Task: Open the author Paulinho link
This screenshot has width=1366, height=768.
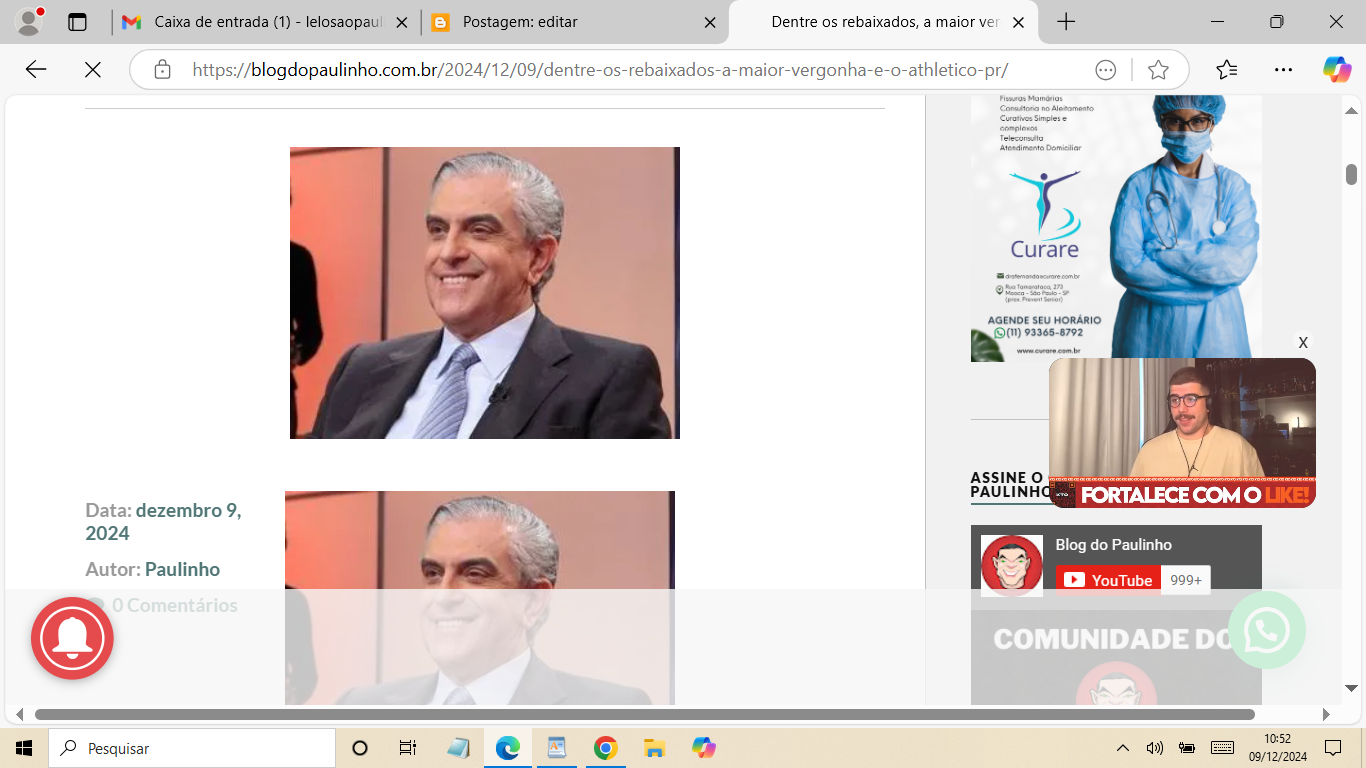Action: tap(182, 569)
